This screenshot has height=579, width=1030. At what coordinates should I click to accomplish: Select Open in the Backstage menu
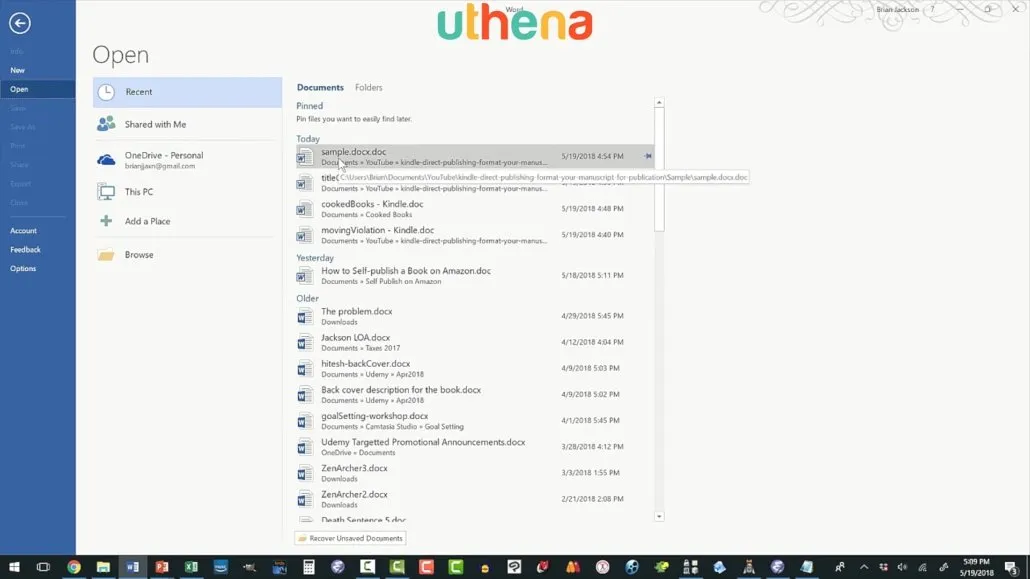[x=37, y=89]
